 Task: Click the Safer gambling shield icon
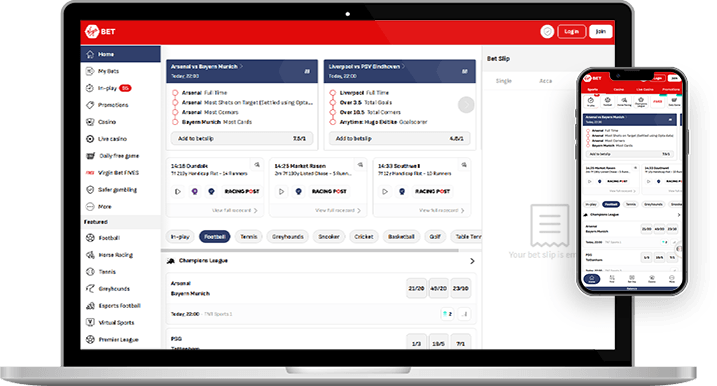[x=90, y=189]
